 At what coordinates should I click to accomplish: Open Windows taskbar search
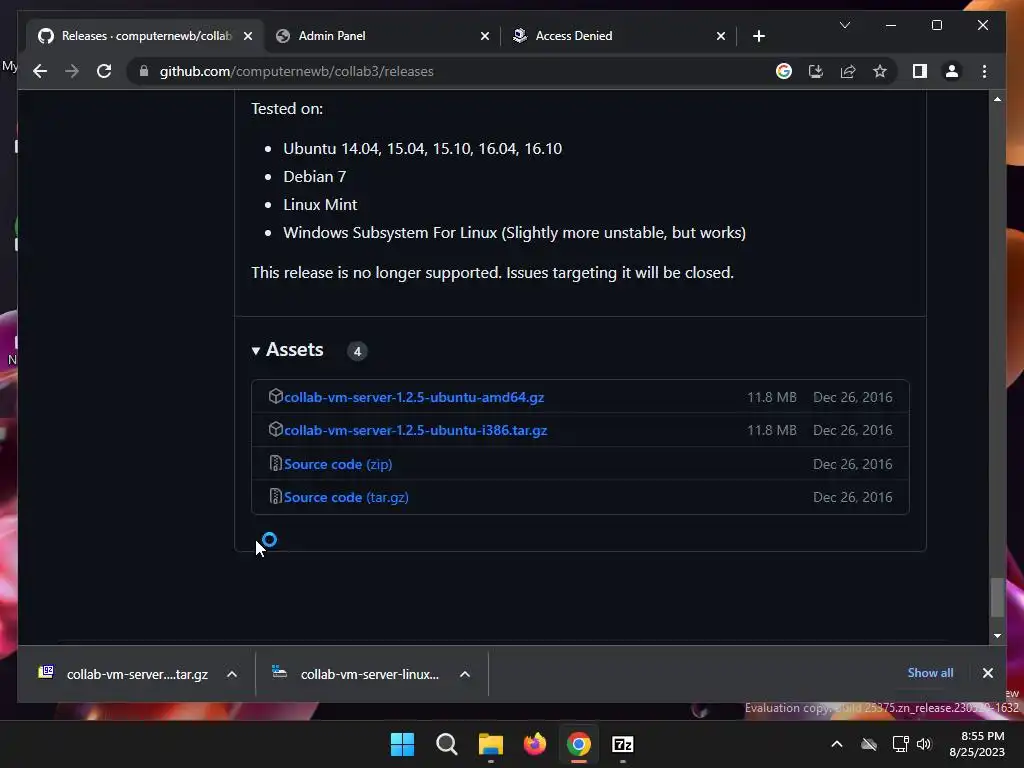pos(447,744)
